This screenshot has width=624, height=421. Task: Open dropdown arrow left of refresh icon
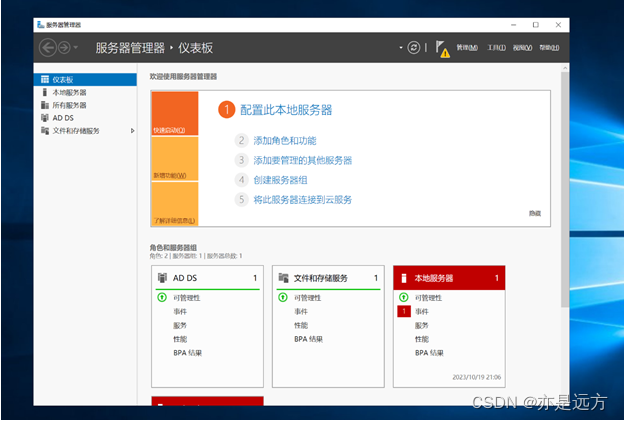coord(401,48)
